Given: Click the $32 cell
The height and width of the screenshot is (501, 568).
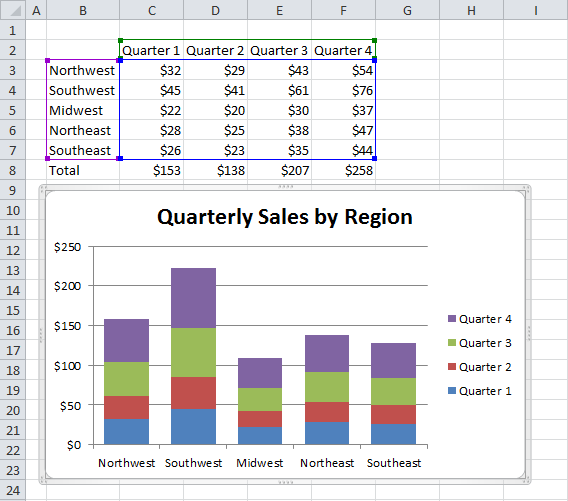Looking at the screenshot, I should coord(151,70).
